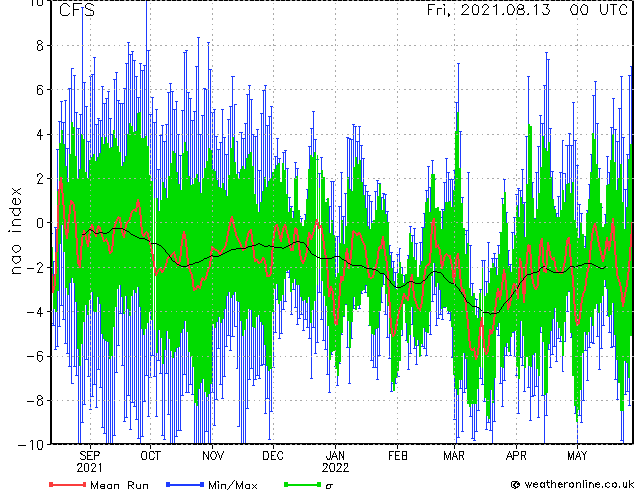Click the y-axis value -2
The height and width of the screenshot is (490, 634).
coord(35,267)
